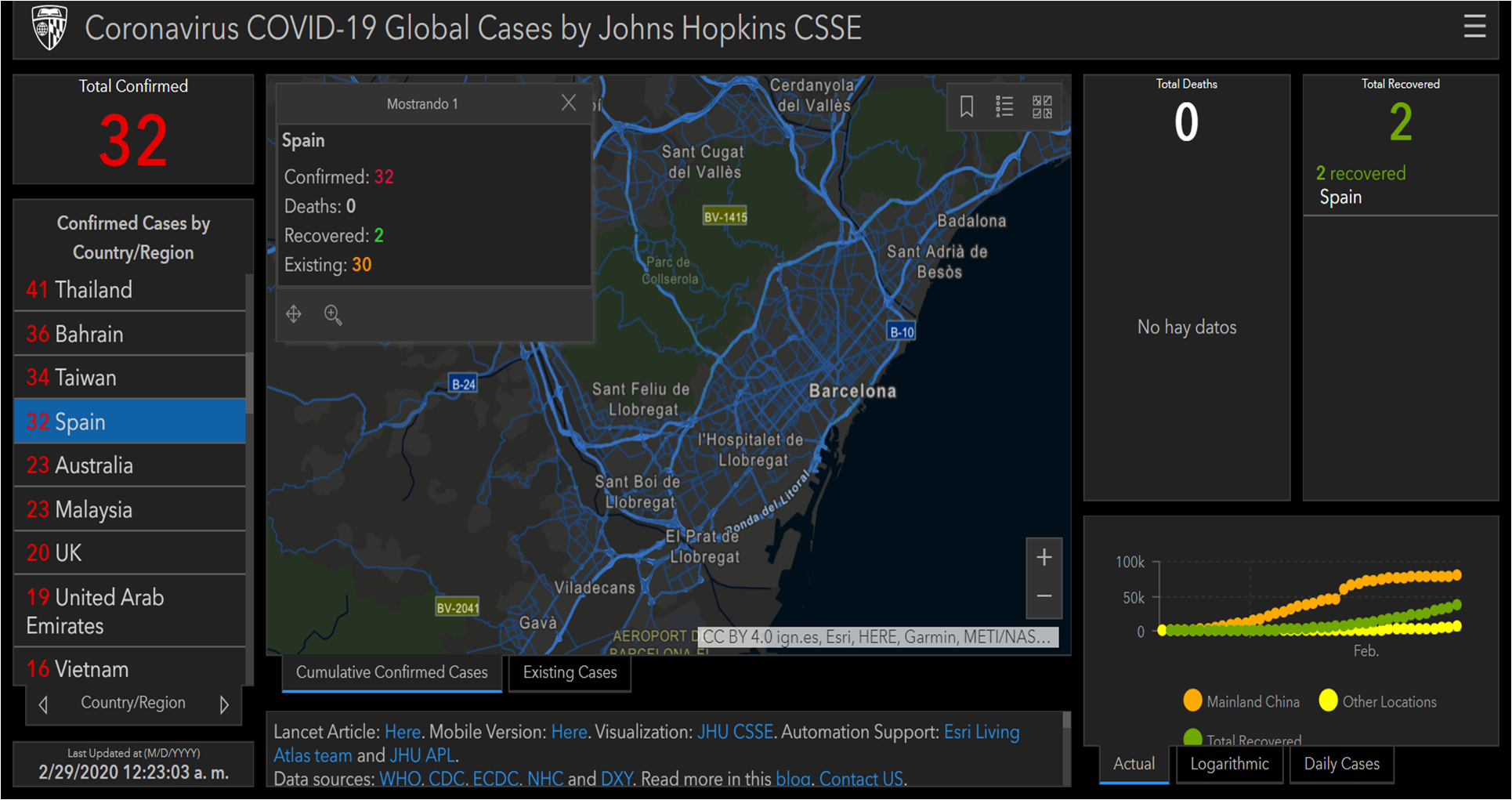The height and width of the screenshot is (800, 1512).
Task: Switch chart to Logarithmic tab
Action: (x=1229, y=764)
